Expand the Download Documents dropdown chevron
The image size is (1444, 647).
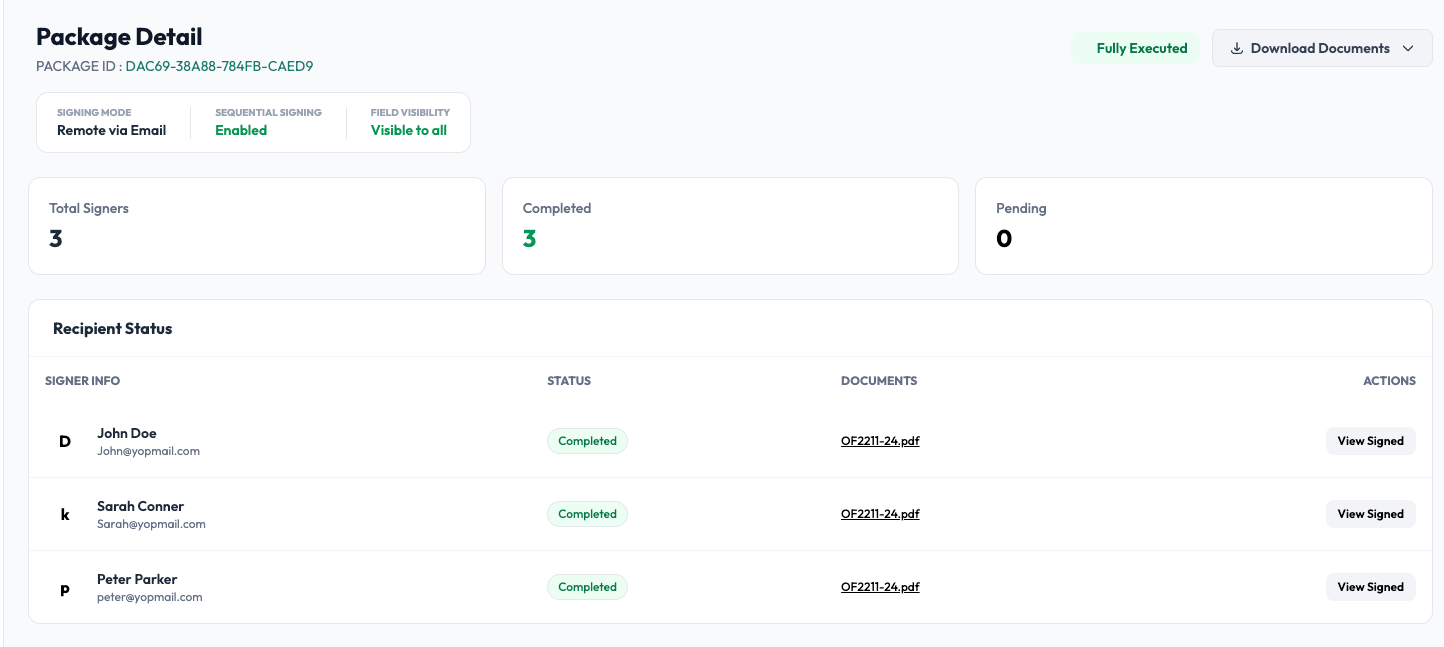1408,48
